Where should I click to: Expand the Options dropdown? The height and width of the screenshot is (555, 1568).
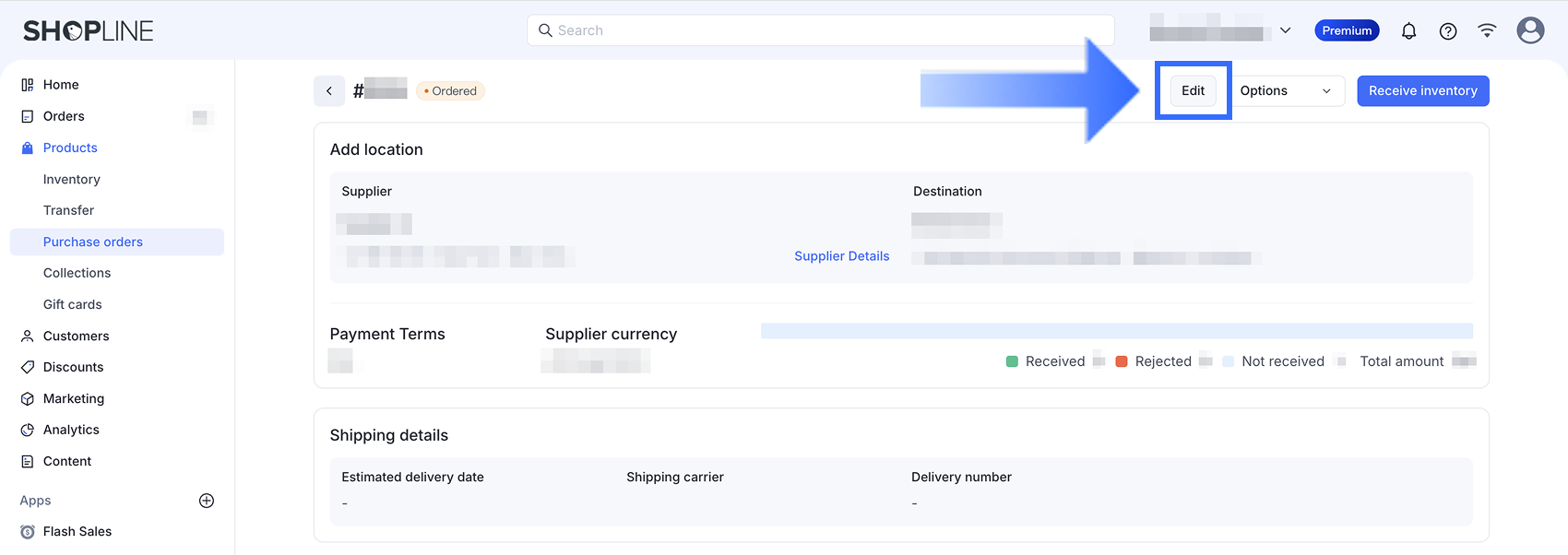coord(1287,90)
